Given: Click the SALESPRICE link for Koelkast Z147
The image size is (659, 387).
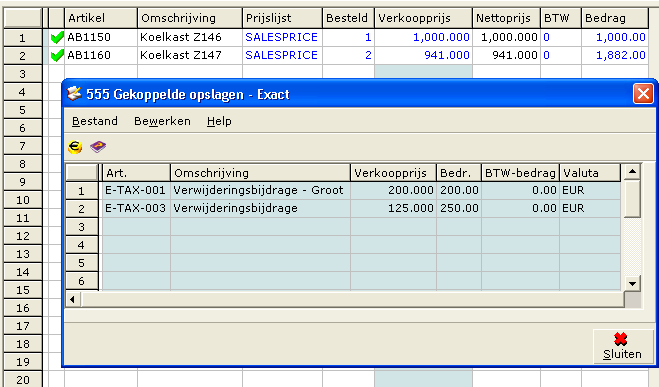Looking at the screenshot, I should click(x=281, y=55).
